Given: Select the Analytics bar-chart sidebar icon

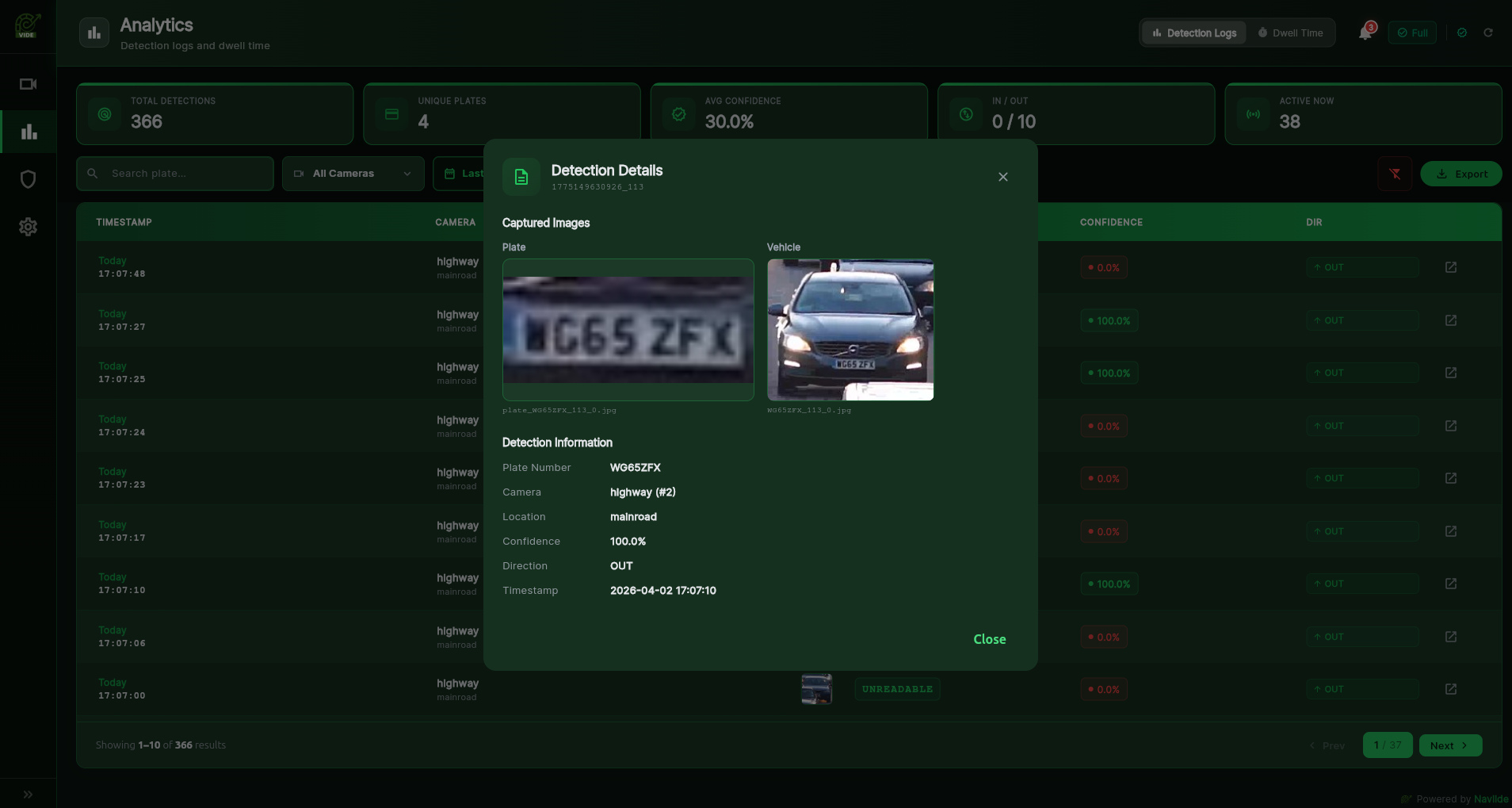Looking at the screenshot, I should 28,131.
